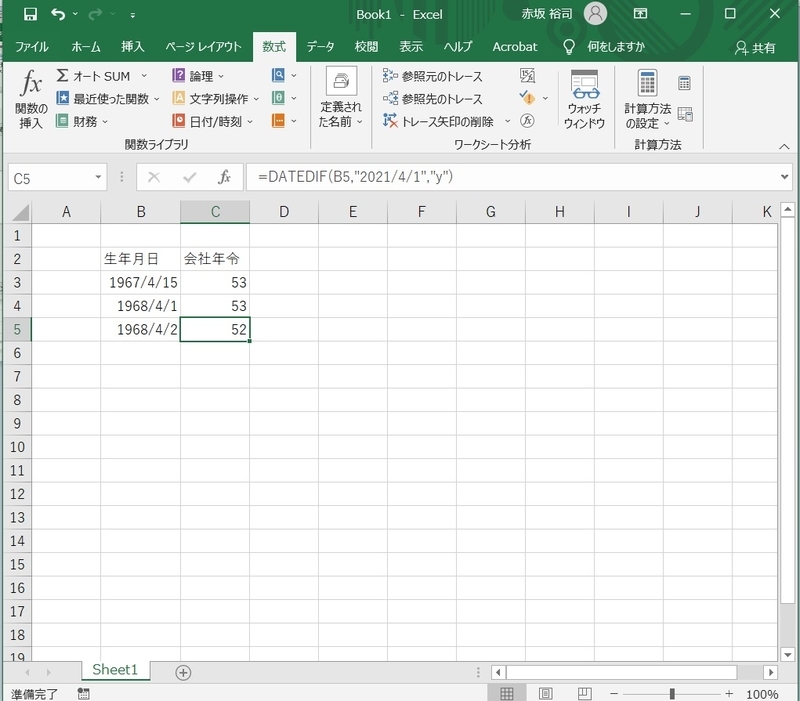Viewport: 800px width, 701px height.
Task: Click the calculate now icon
Action: click(x=684, y=83)
